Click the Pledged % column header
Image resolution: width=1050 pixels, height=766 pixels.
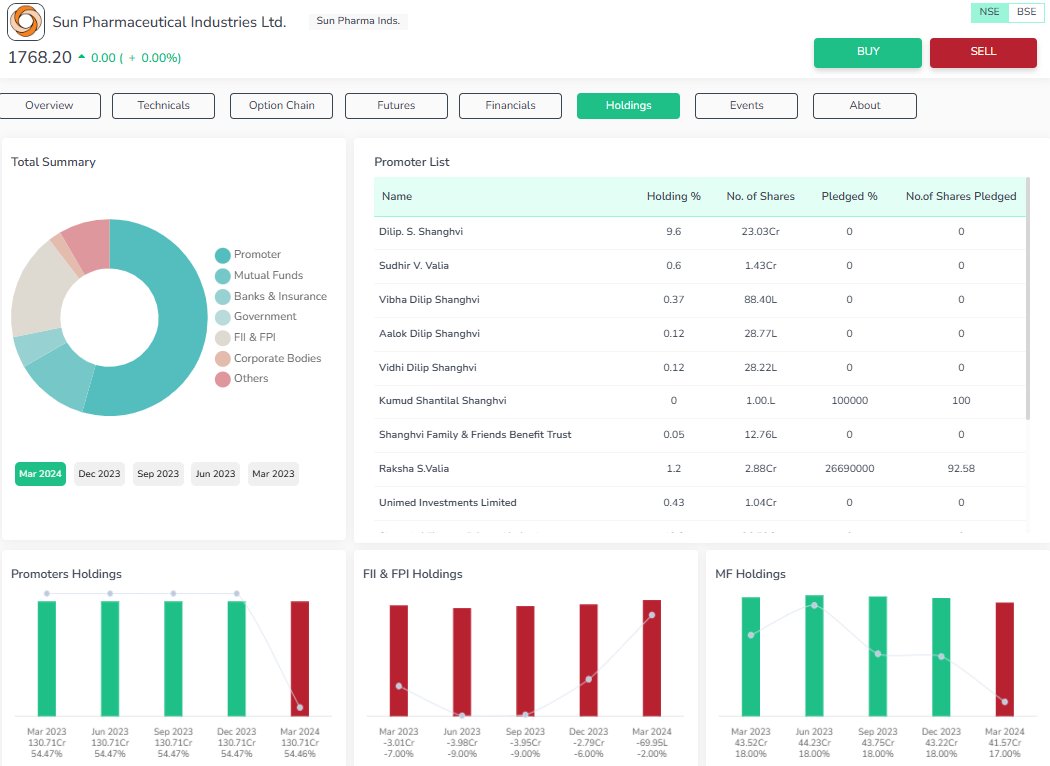coord(849,196)
